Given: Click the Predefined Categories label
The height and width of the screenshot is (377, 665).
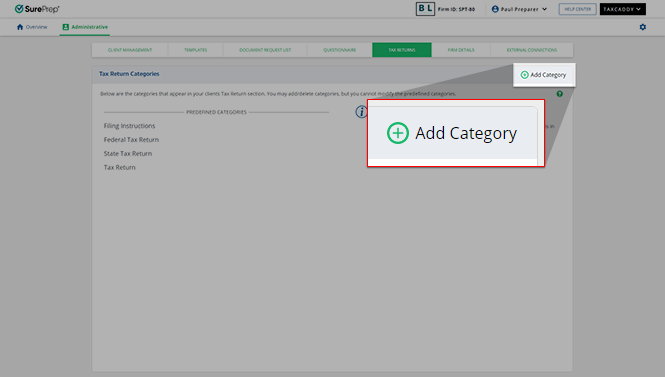Looking at the screenshot, I should coord(216,112).
